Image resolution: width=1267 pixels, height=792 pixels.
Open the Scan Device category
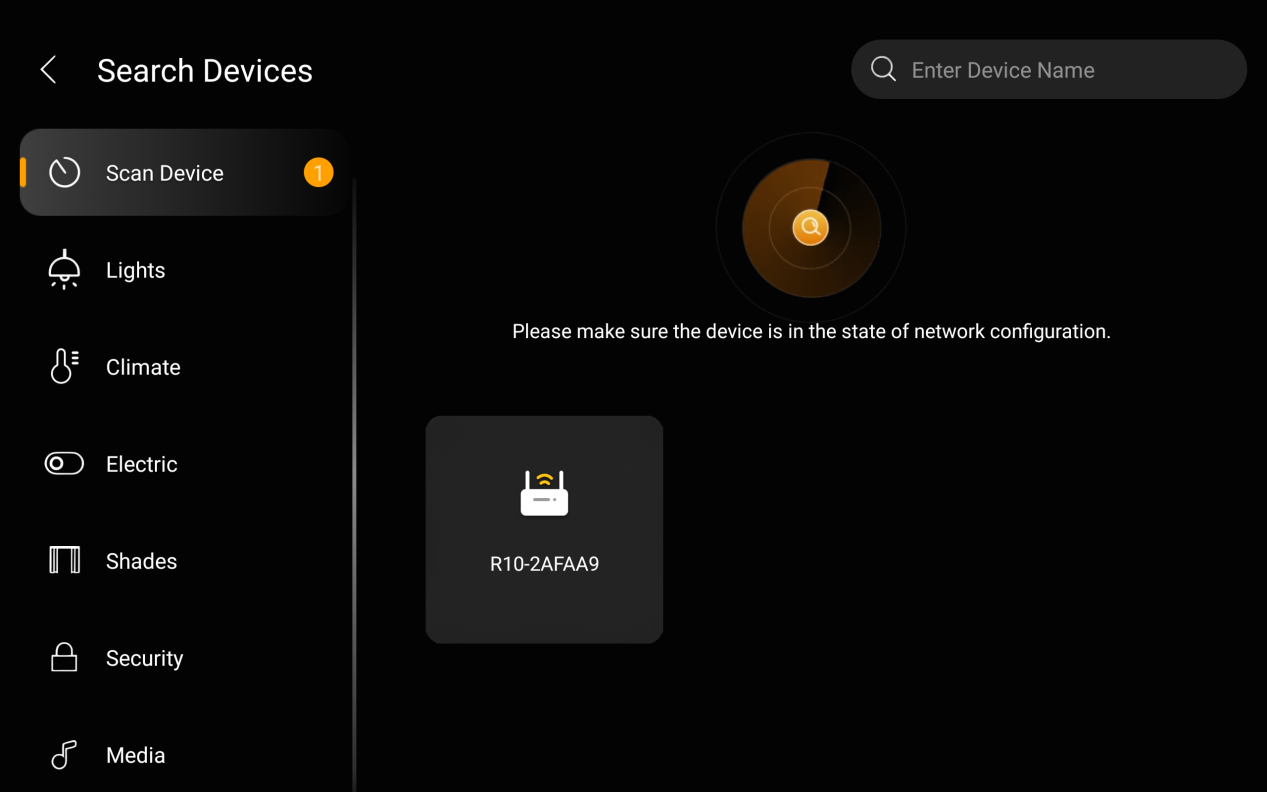(x=183, y=172)
